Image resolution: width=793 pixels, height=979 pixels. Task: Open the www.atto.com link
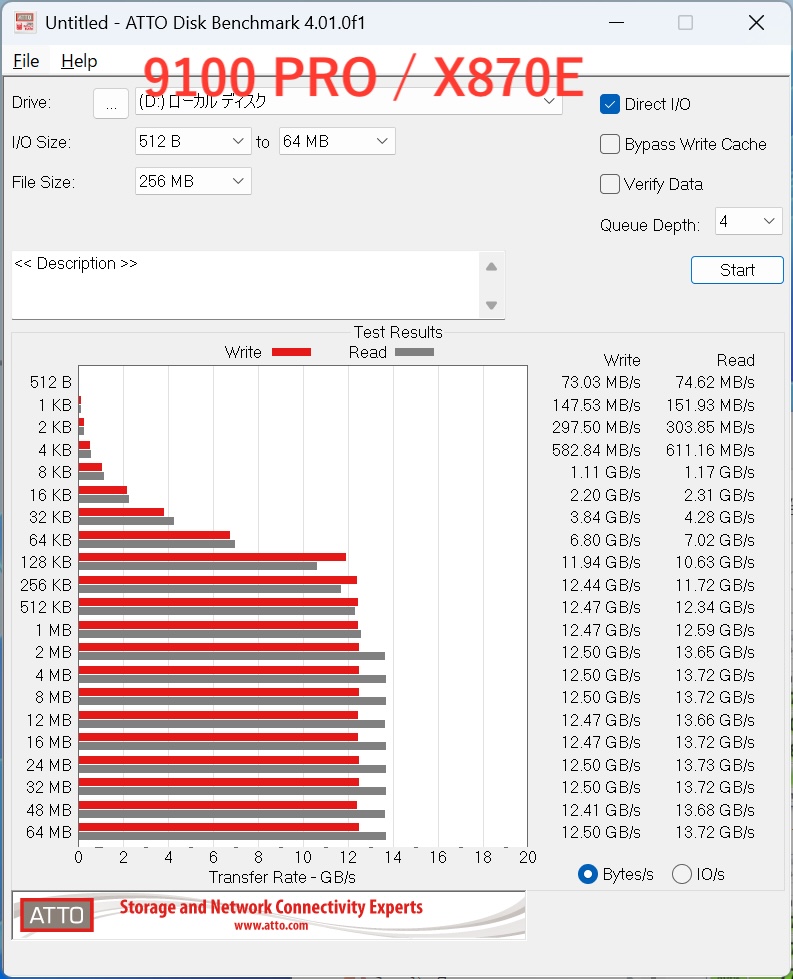271,925
